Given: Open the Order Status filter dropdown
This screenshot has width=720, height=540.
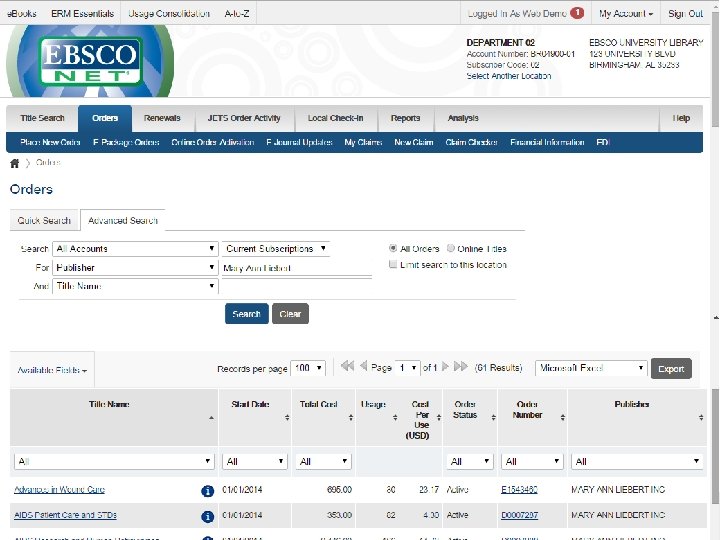Looking at the screenshot, I should coord(470,461).
